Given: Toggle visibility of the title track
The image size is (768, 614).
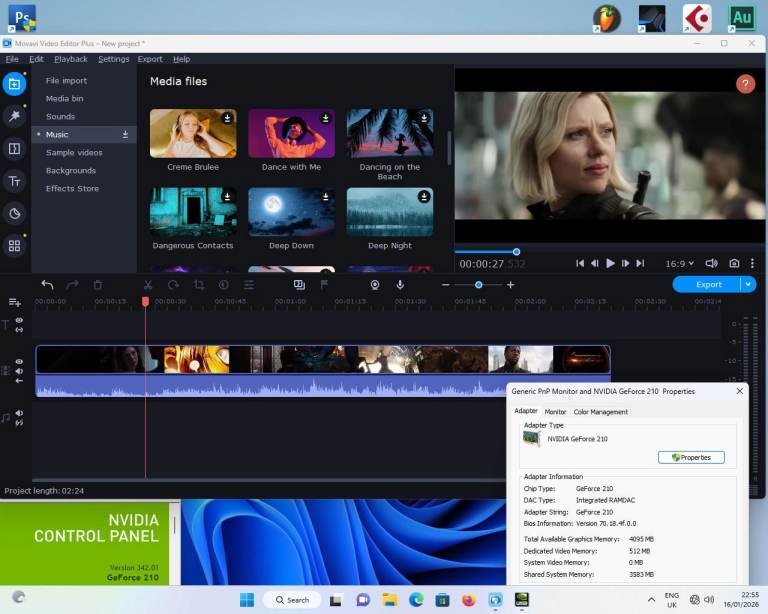Looking at the screenshot, I should point(19,320).
